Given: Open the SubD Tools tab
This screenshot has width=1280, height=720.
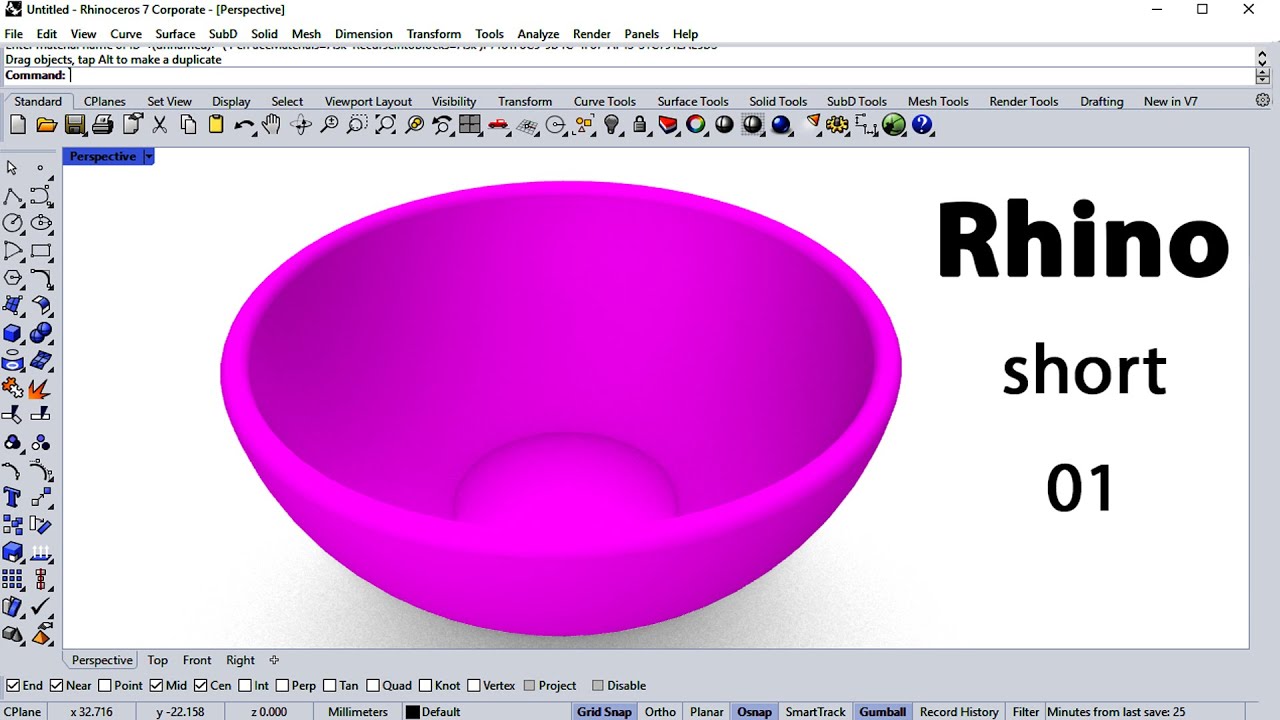Looking at the screenshot, I should 856,101.
